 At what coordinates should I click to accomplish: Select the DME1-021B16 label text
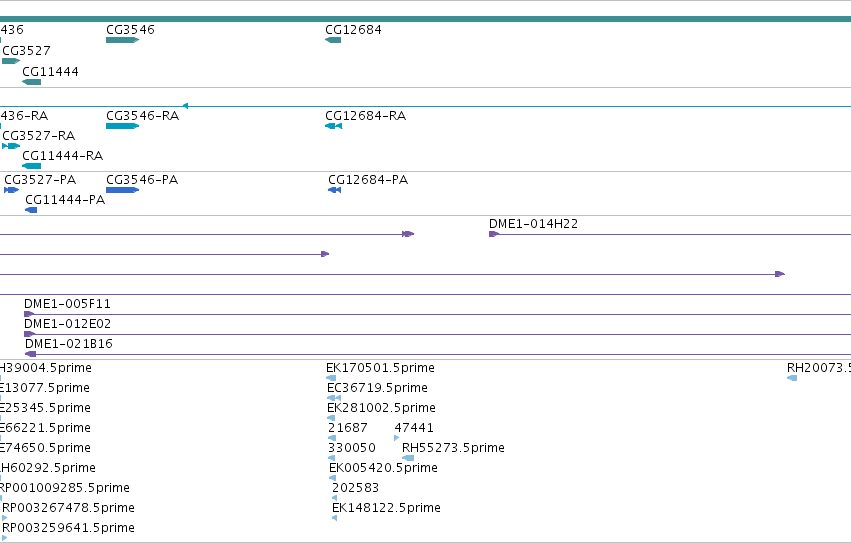click(69, 344)
